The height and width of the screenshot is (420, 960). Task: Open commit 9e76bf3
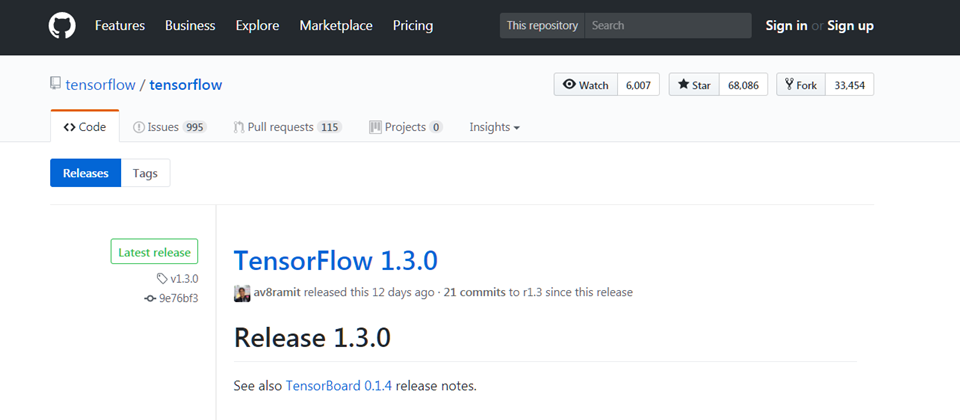(179, 298)
